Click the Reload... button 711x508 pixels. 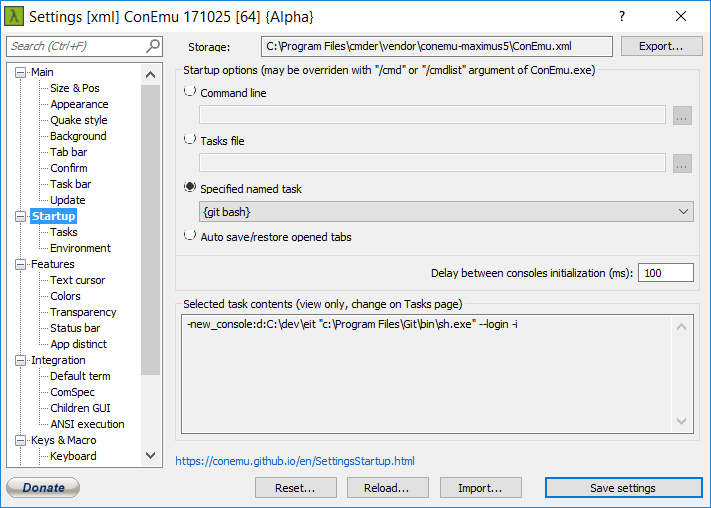click(x=388, y=488)
